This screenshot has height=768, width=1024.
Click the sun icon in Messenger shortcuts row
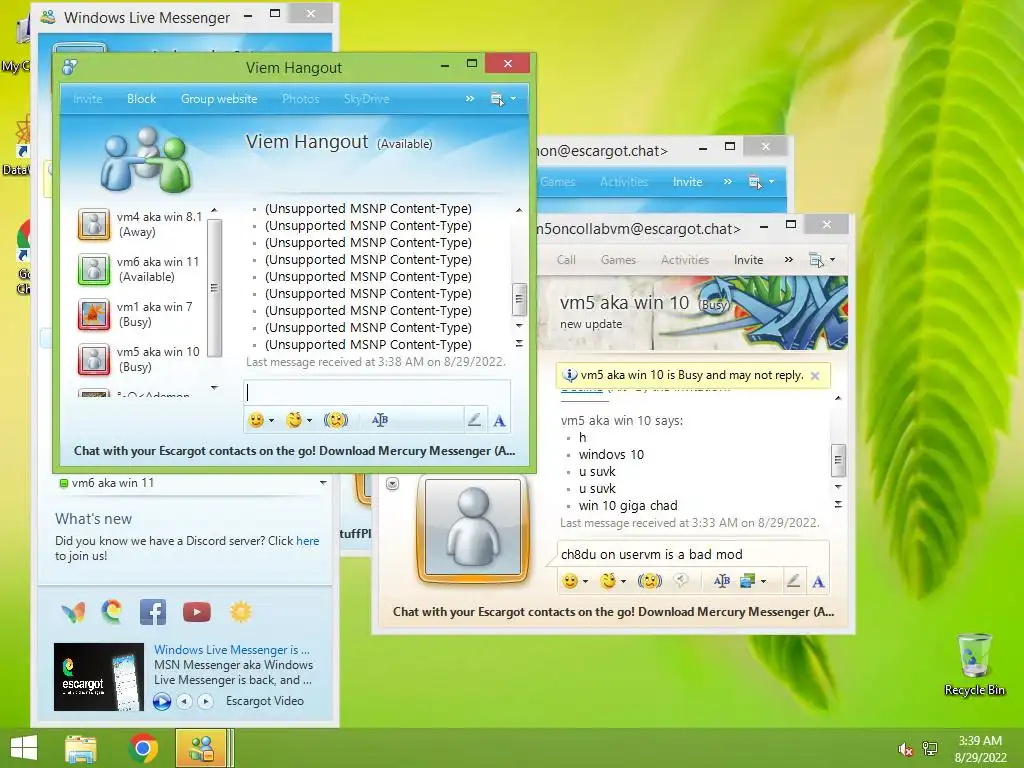240,612
